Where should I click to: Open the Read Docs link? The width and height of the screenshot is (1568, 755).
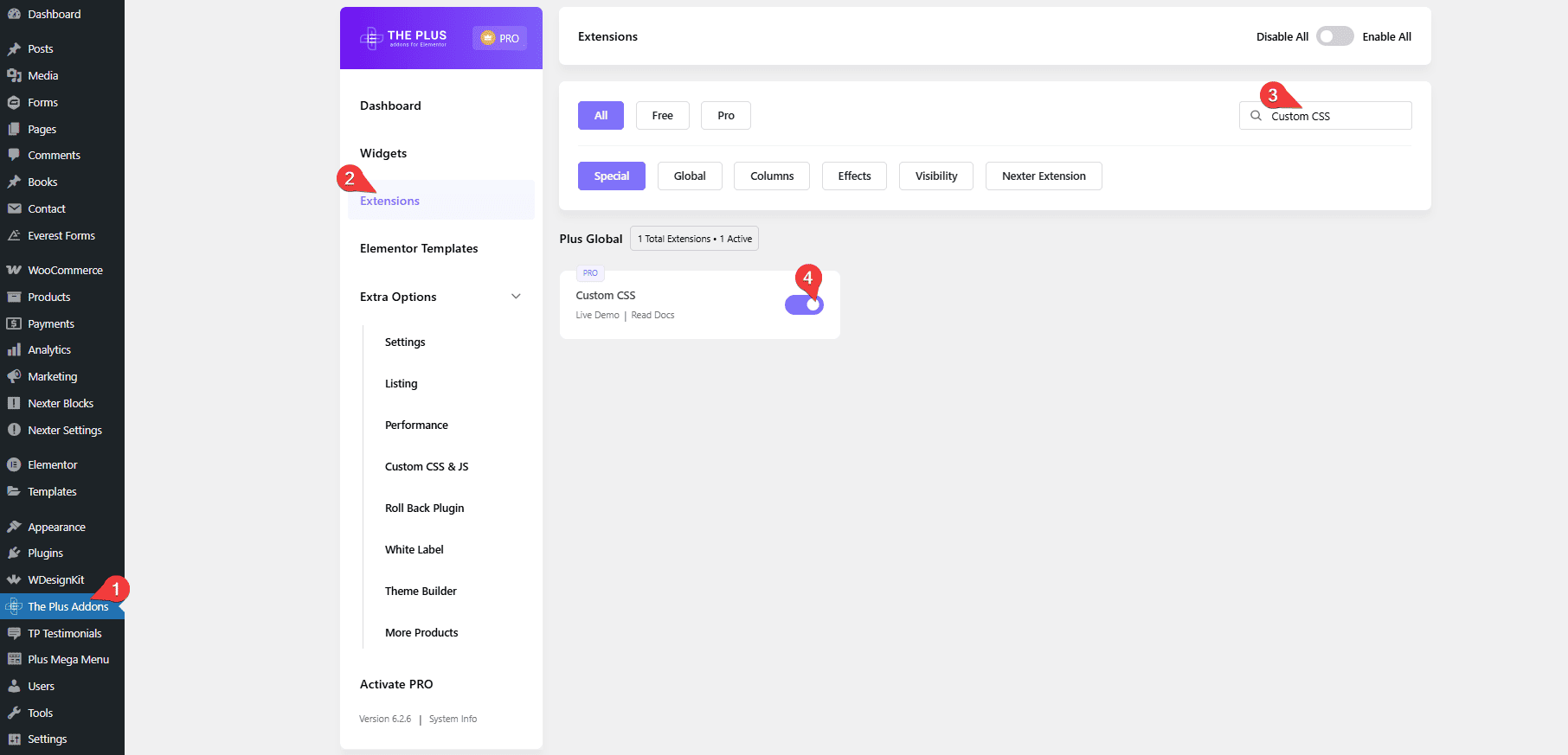(652, 316)
